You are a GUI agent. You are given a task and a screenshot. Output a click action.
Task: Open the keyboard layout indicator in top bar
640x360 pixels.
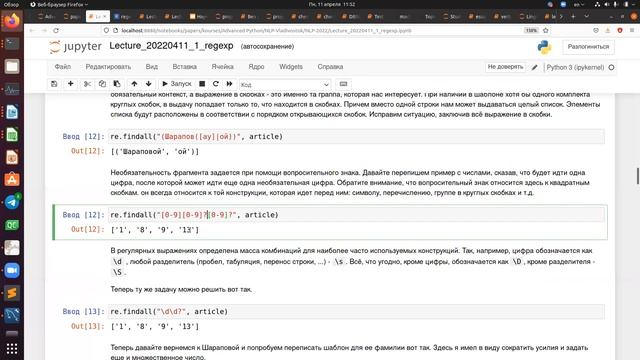pos(578,4)
